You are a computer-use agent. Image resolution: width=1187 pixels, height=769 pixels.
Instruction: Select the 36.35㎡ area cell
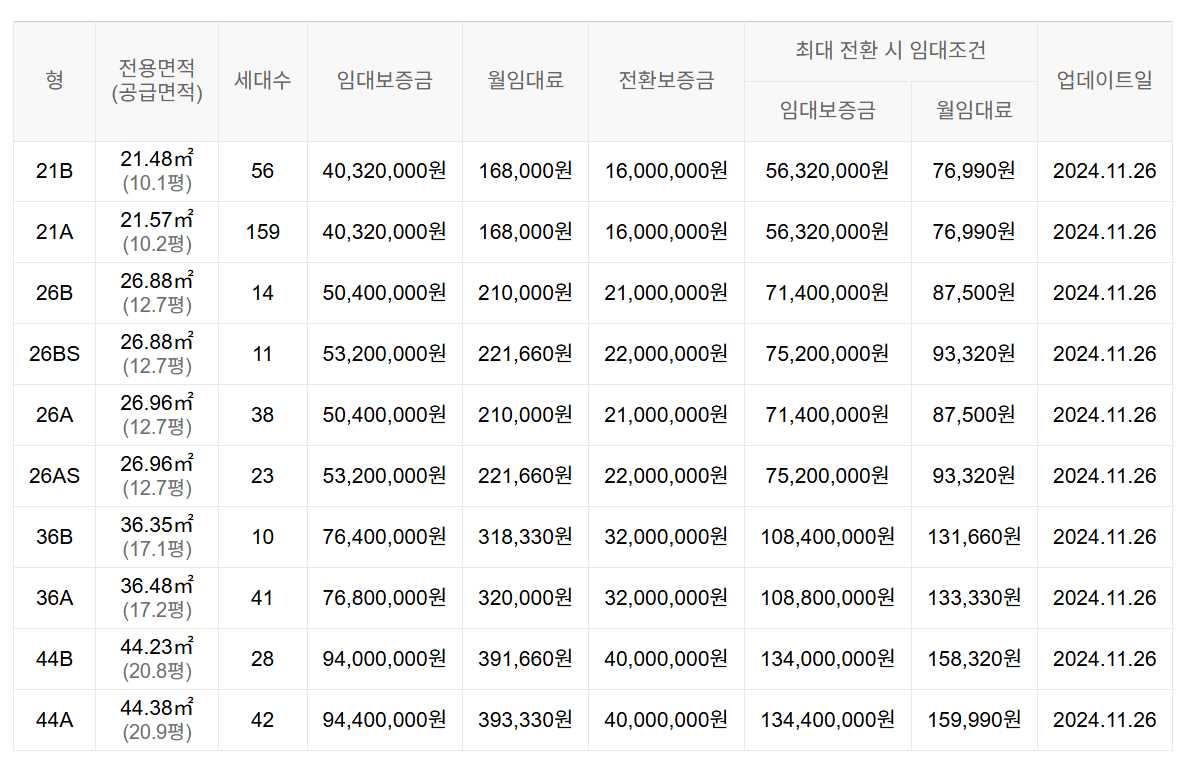coord(157,537)
